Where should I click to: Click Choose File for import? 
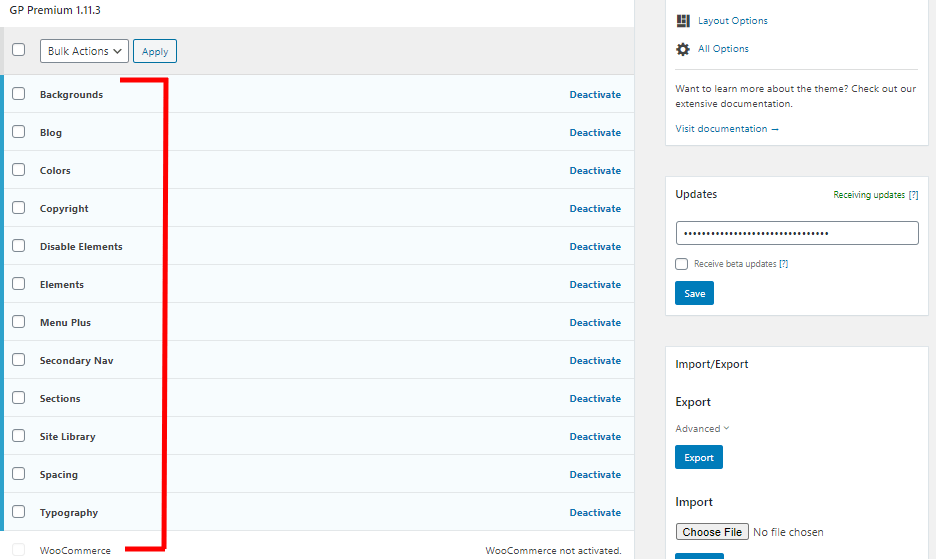[x=712, y=532]
